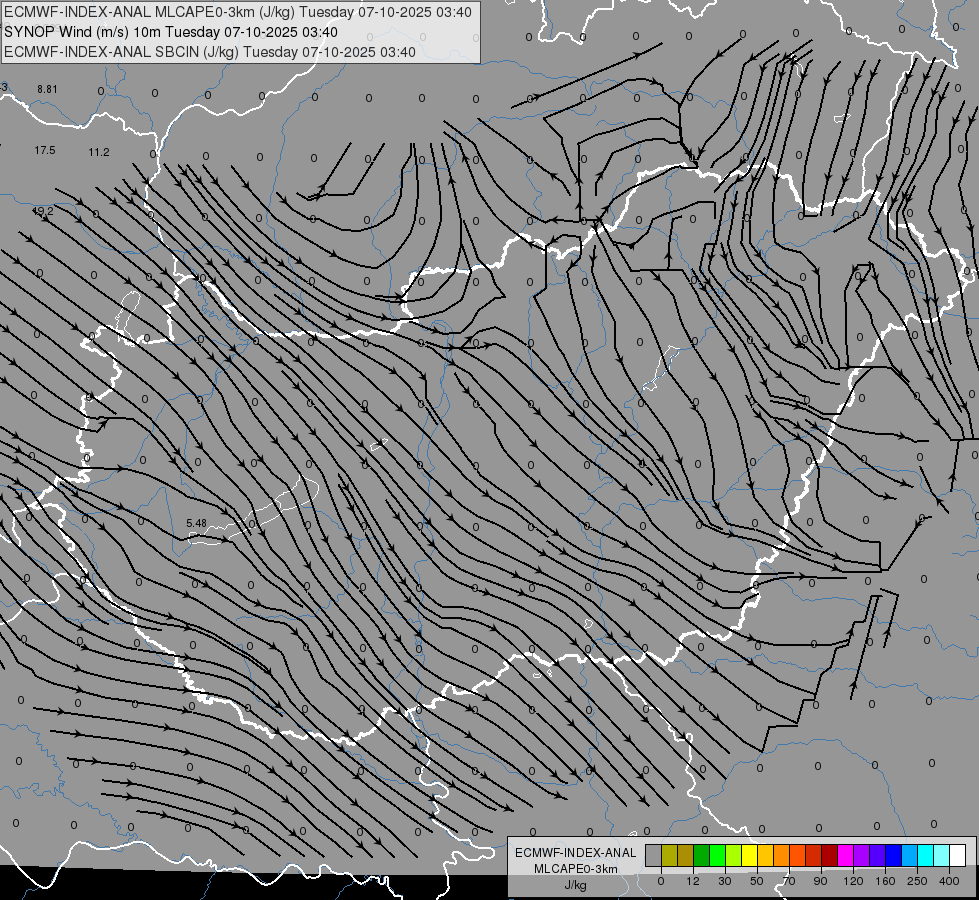Click ECMWF-INDEX-ANAL text in the legend
Image resolution: width=979 pixels, height=900 pixels.
click(x=576, y=853)
